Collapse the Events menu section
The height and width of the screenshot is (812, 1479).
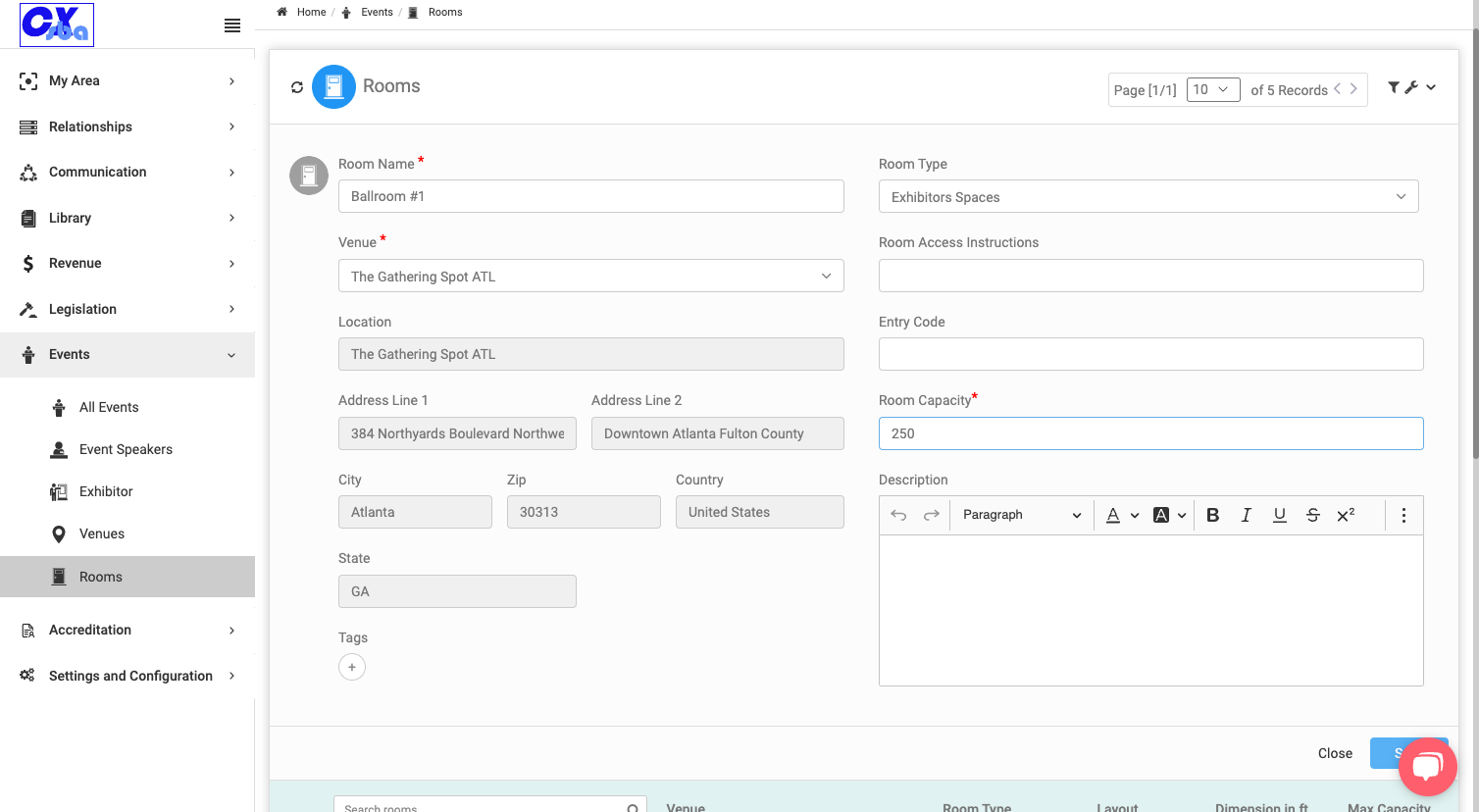coord(127,355)
